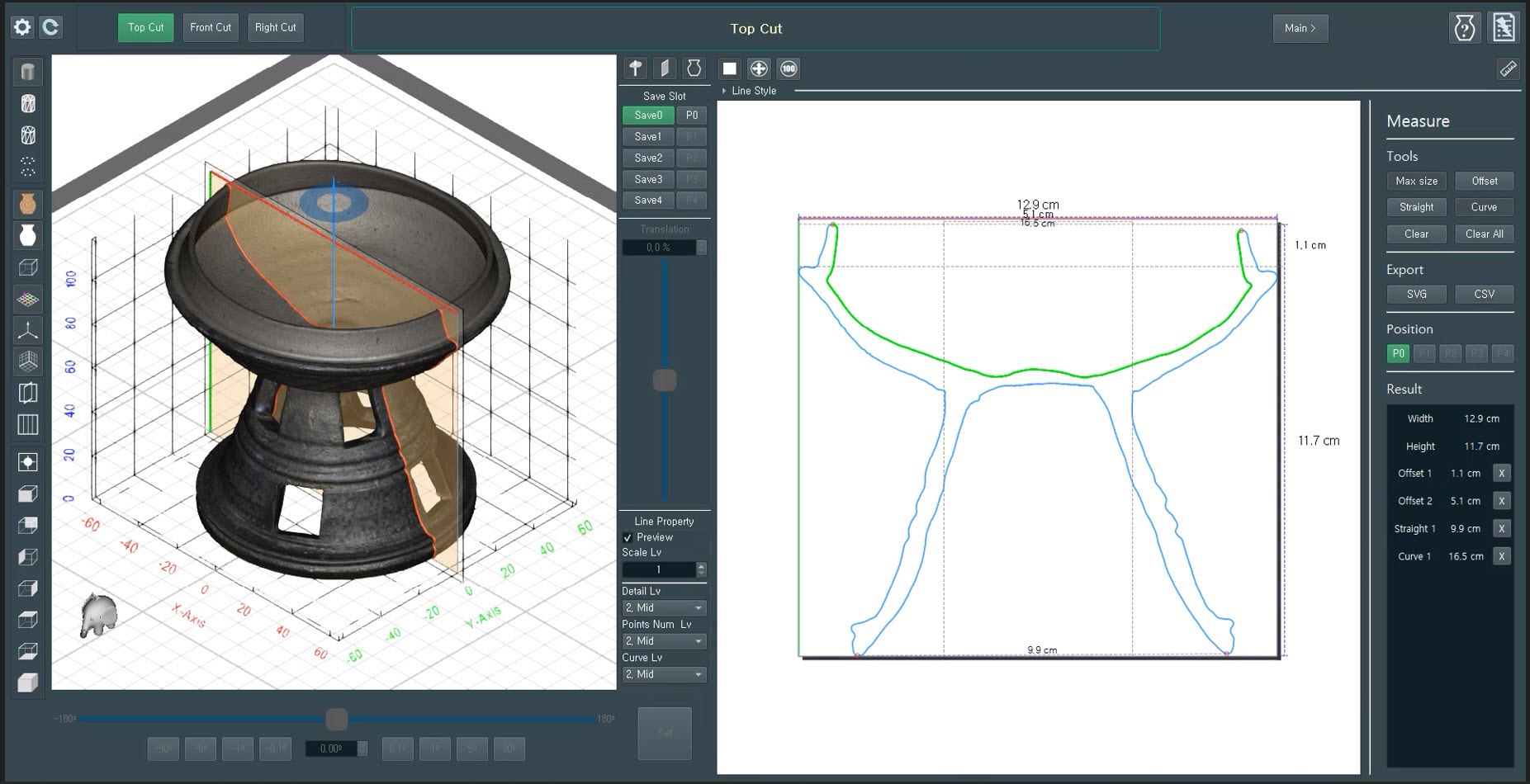Toggle the white background square button
This screenshot has width=1530, height=784.
[729, 69]
